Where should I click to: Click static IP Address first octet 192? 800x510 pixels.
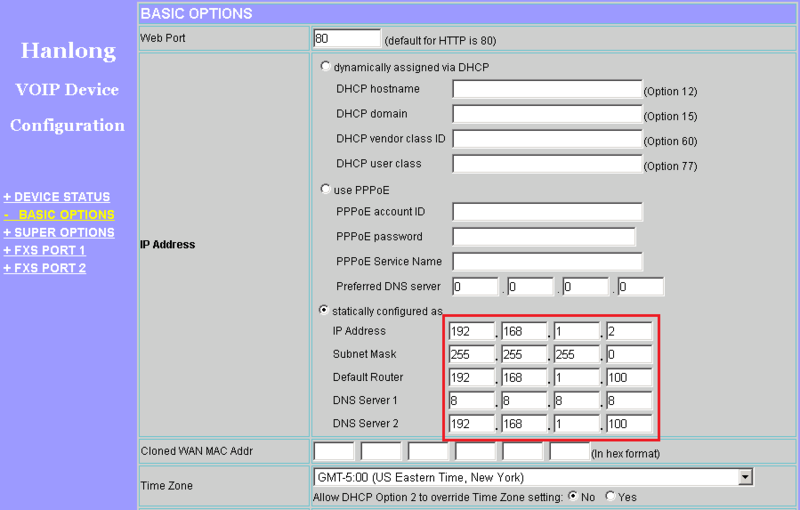(471, 331)
